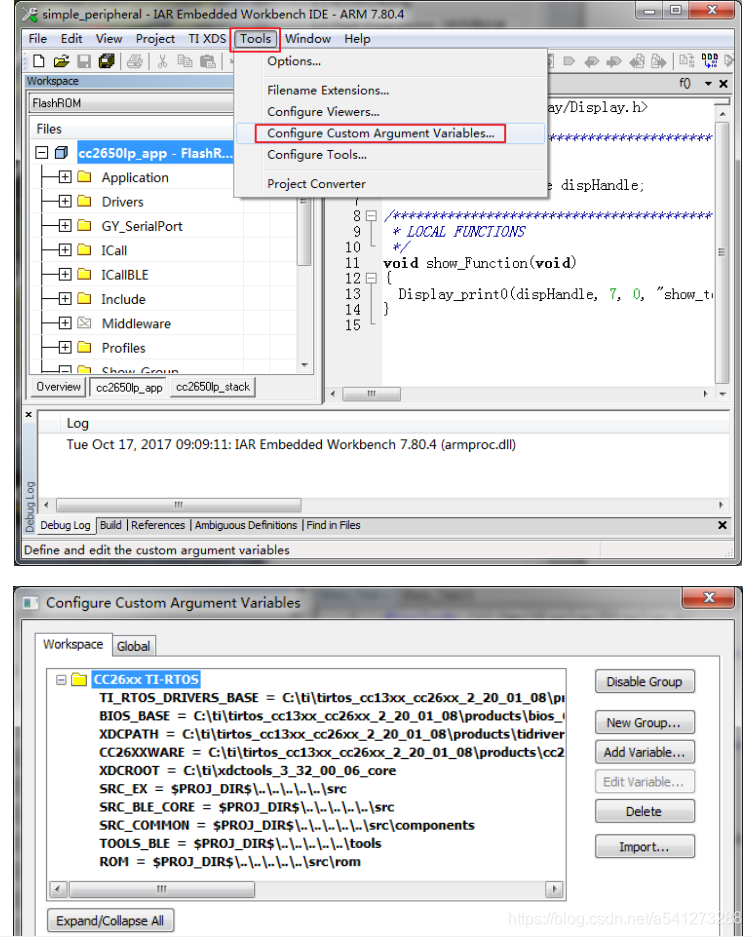Collapse the code fold at line 12
The height and width of the screenshot is (937, 752).
click(x=371, y=278)
